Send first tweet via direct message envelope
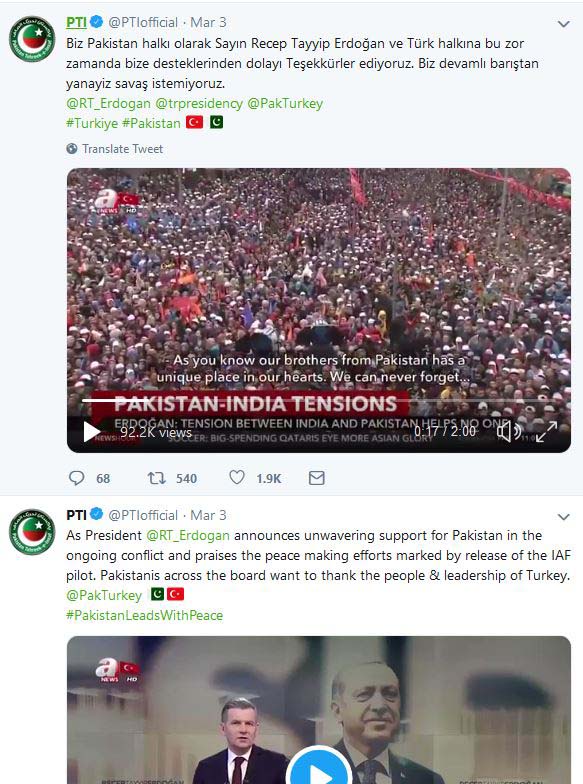The image size is (583, 784). click(x=316, y=478)
